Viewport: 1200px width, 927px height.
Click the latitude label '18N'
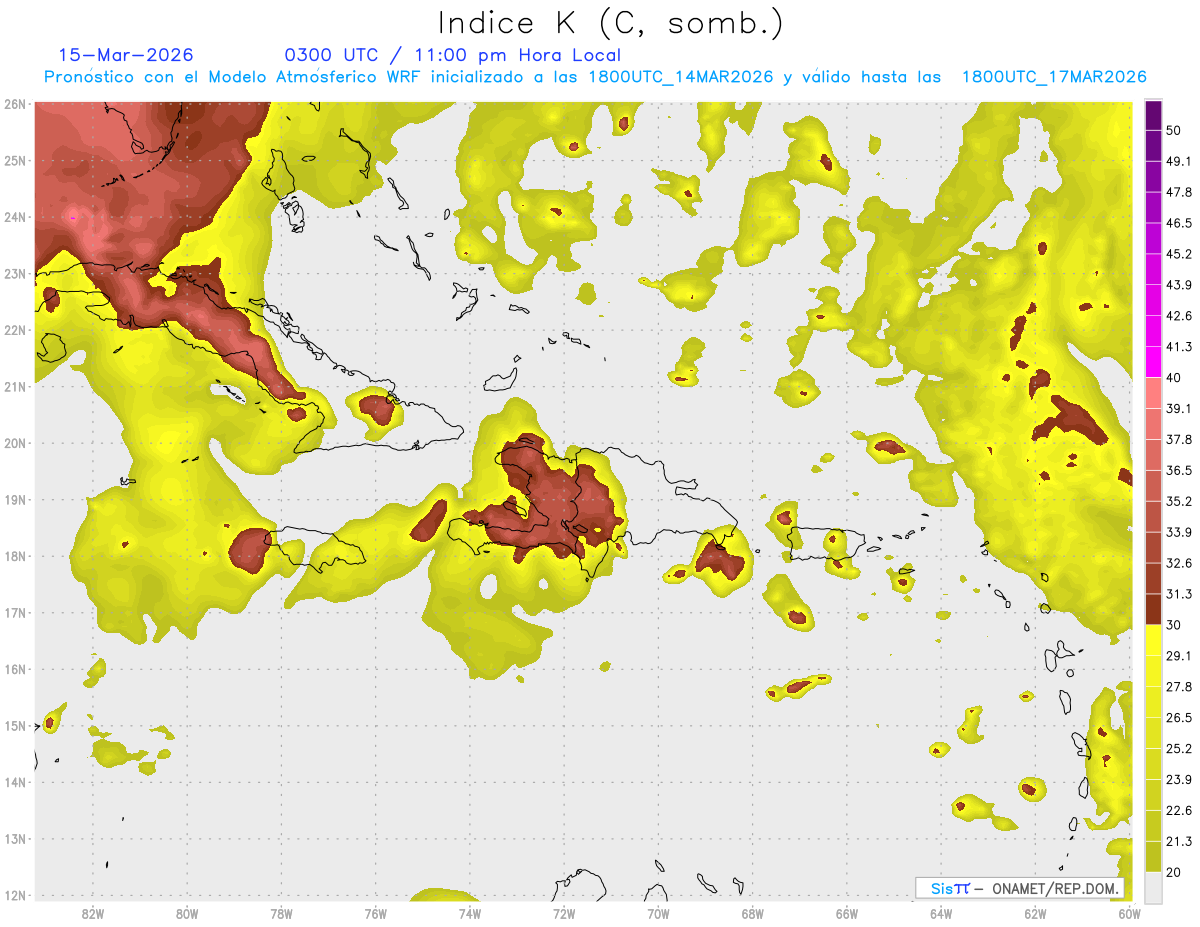(x=16, y=556)
